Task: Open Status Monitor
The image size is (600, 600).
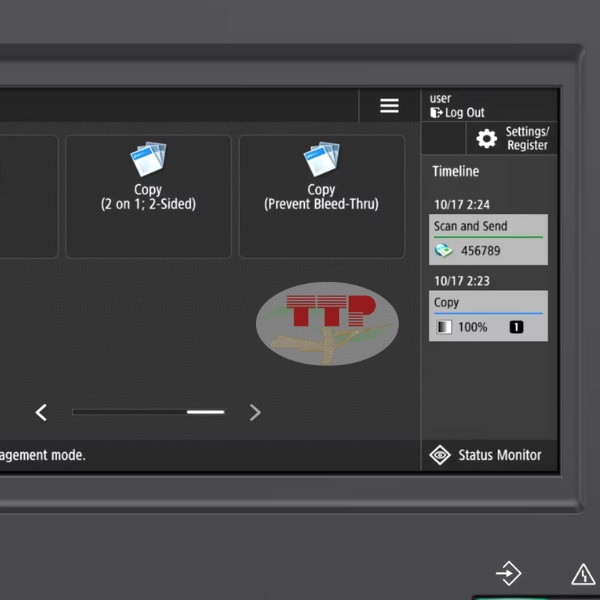Action: coord(489,455)
